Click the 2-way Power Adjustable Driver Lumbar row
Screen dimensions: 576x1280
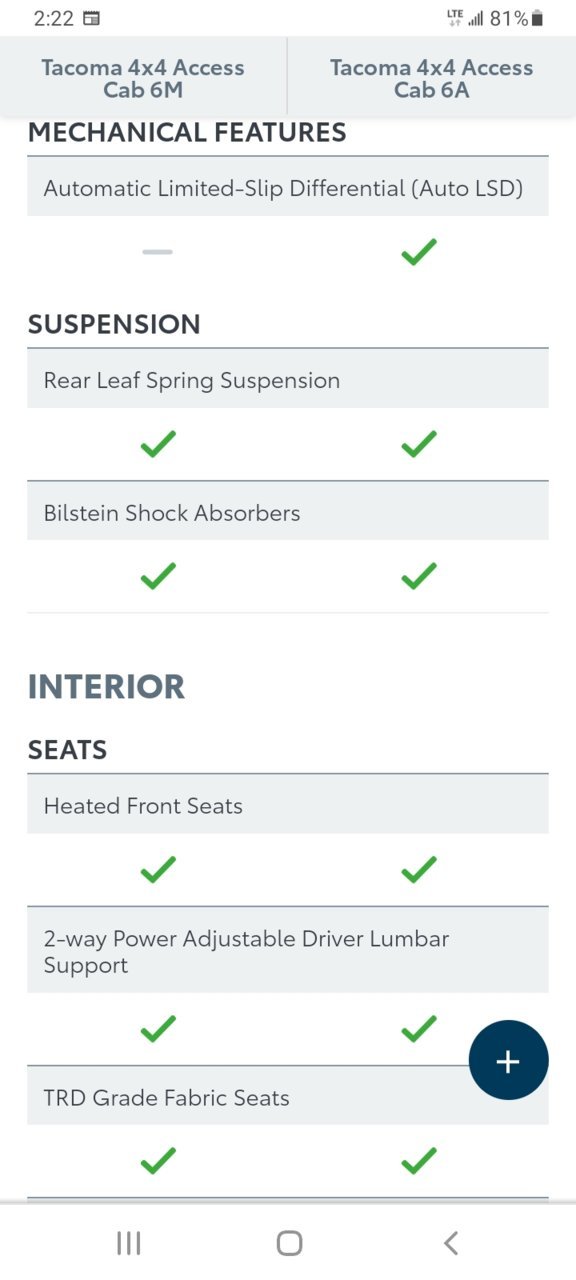288,951
